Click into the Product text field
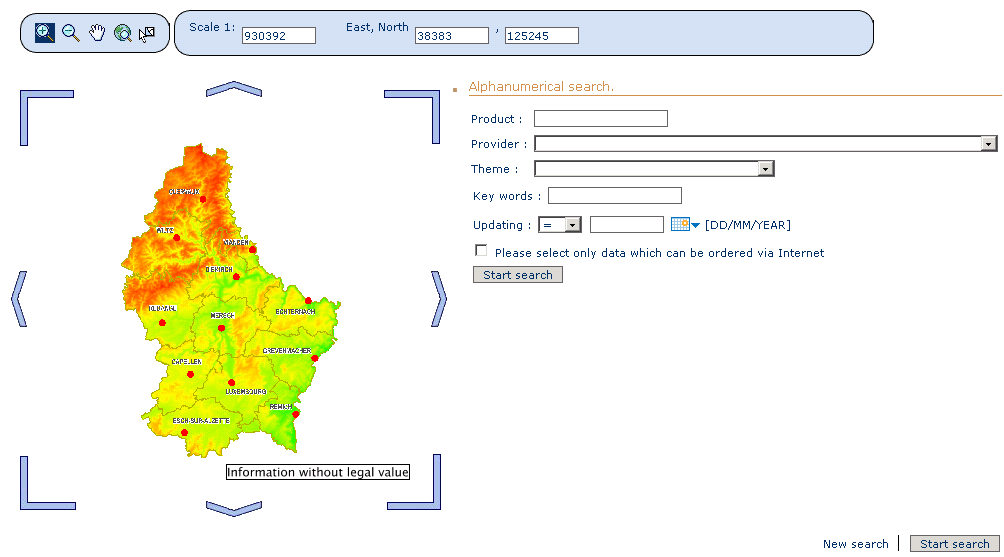The width and height of the screenshot is (1004, 557). pyautogui.click(x=600, y=119)
